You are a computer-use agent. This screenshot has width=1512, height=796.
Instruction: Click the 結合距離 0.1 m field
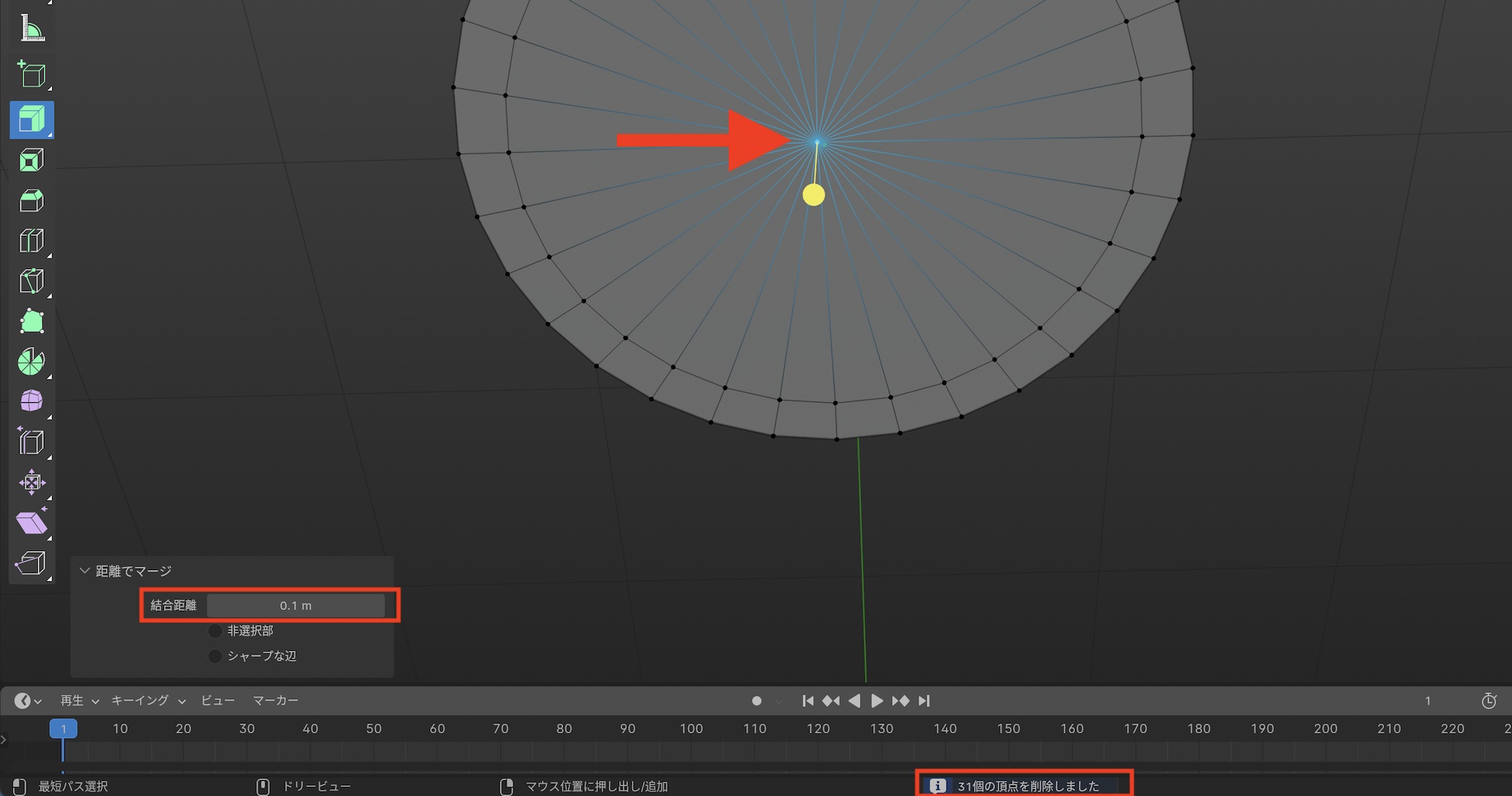click(x=296, y=606)
